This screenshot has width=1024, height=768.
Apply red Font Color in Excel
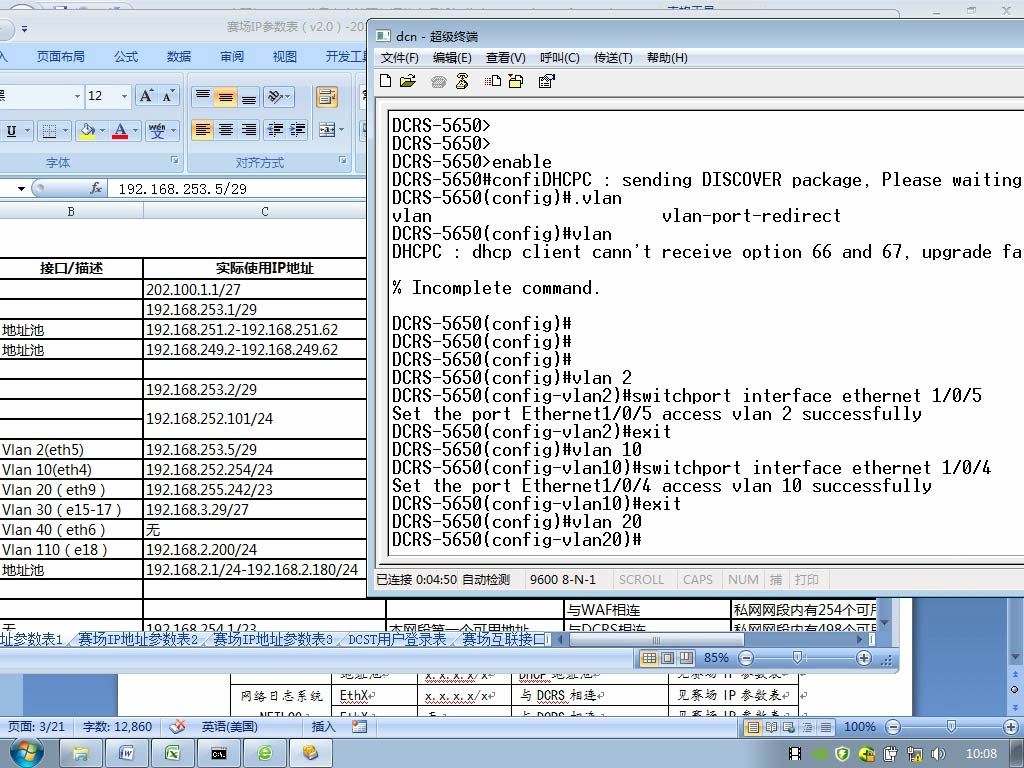pos(120,131)
